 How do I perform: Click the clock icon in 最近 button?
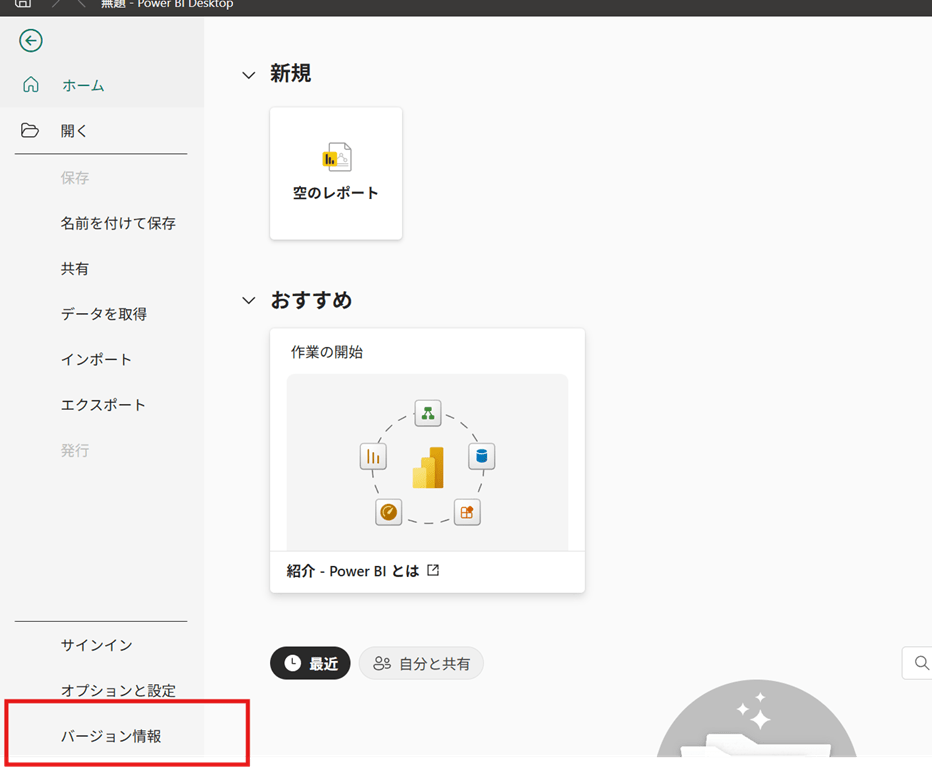point(292,663)
